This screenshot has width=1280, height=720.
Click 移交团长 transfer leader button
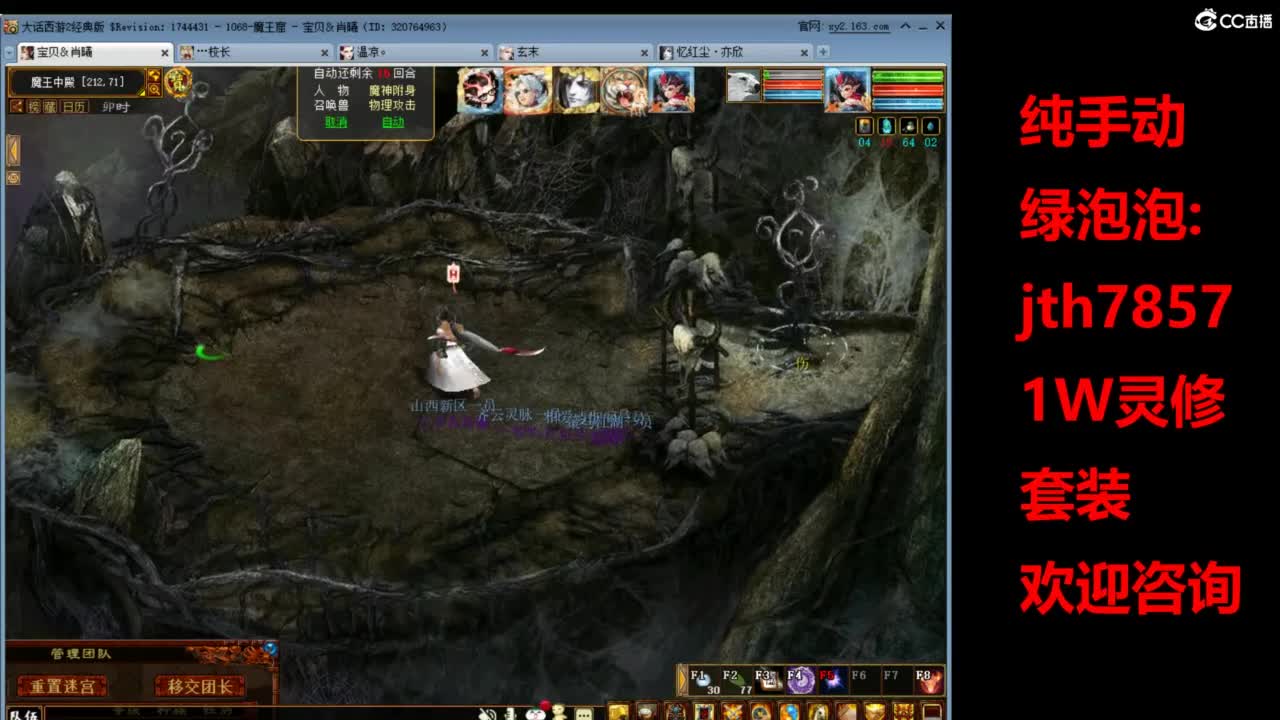200,687
